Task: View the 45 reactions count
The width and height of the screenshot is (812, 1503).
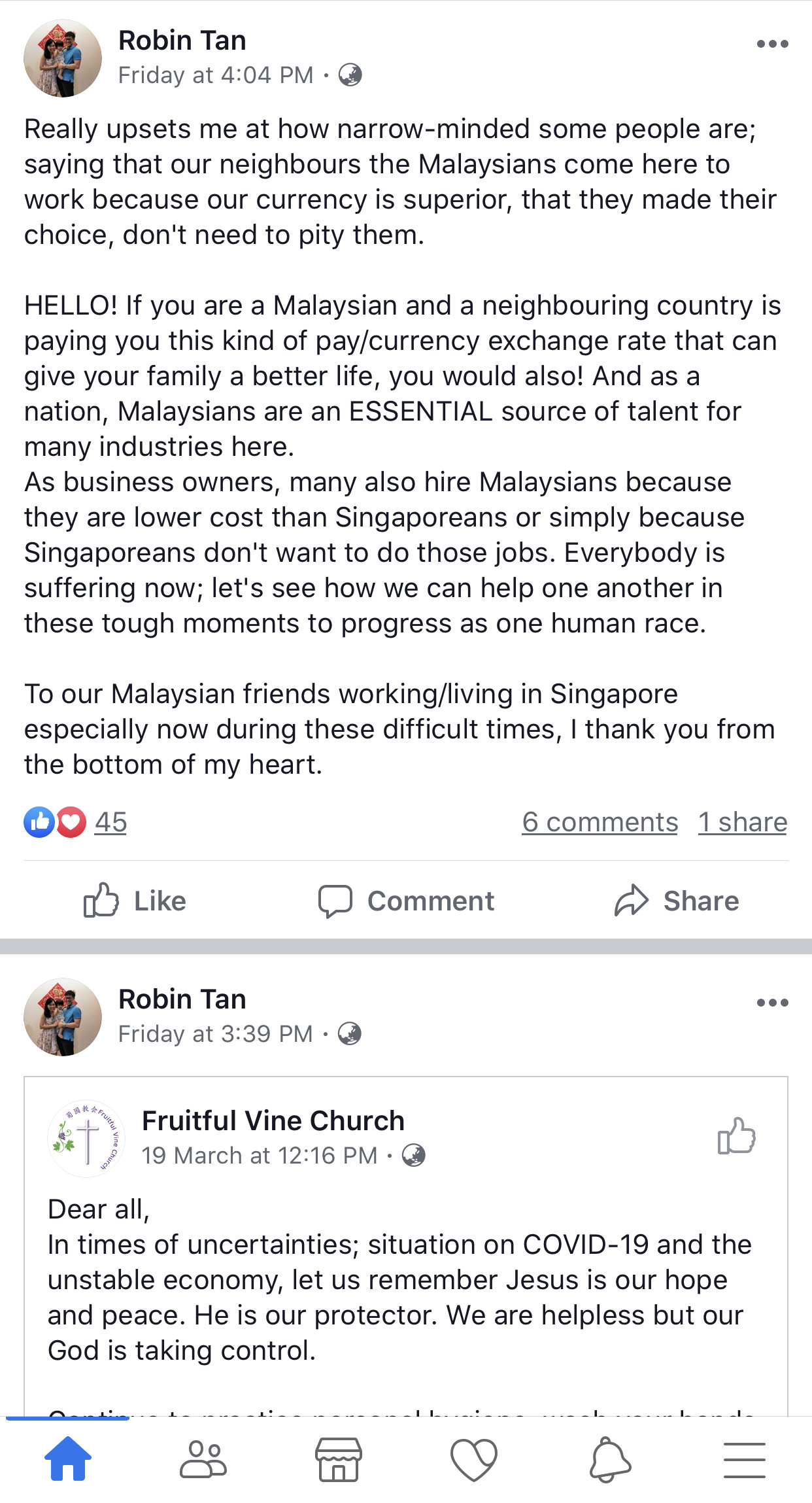Action: click(110, 822)
